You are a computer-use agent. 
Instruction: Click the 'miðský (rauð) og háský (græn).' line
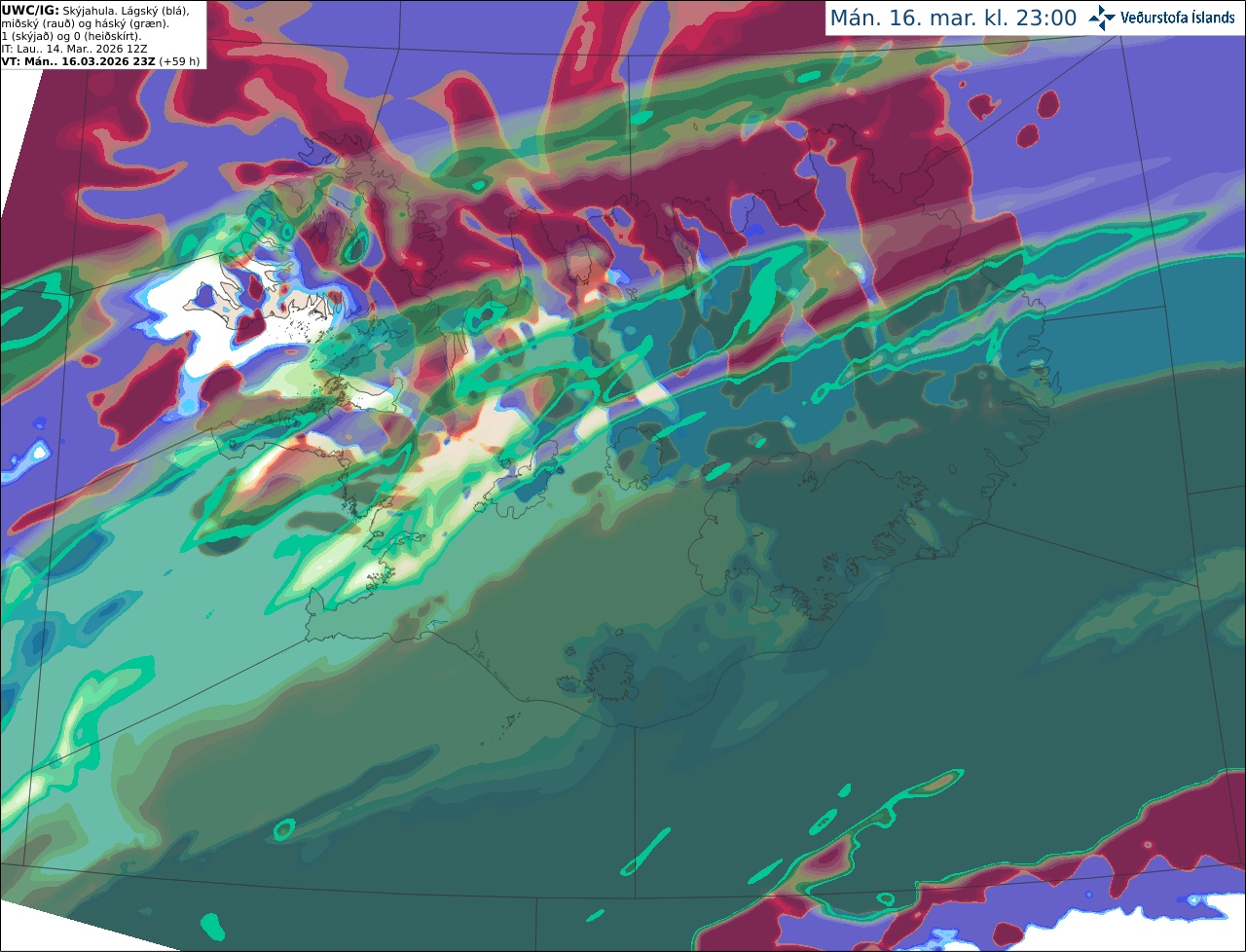pyautogui.click(x=85, y=23)
